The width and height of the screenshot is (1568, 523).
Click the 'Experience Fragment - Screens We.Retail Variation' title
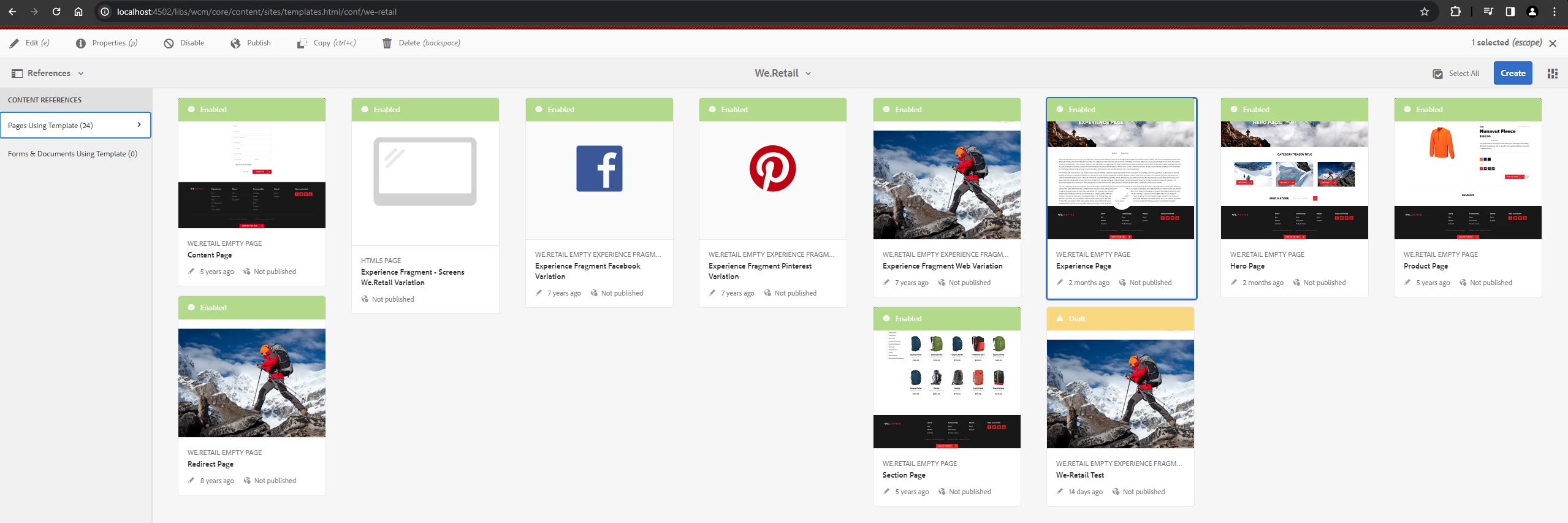pyautogui.click(x=413, y=278)
